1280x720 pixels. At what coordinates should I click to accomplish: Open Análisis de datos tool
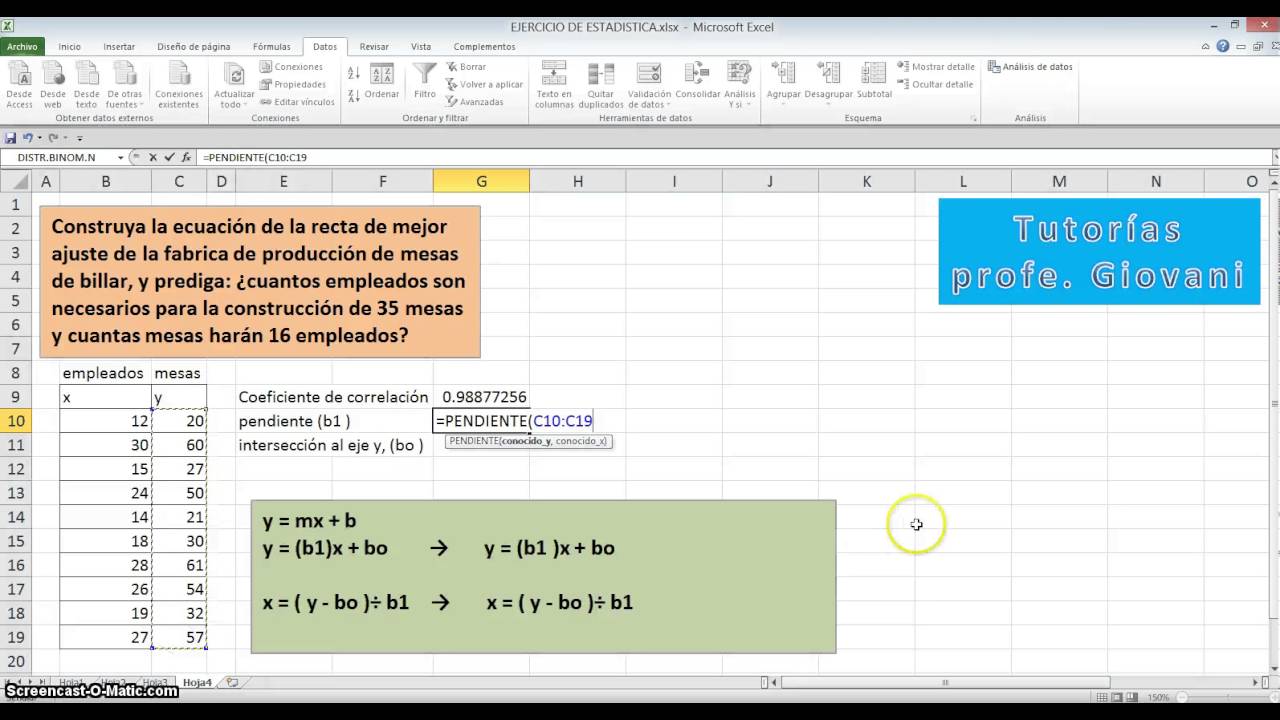[1030, 67]
